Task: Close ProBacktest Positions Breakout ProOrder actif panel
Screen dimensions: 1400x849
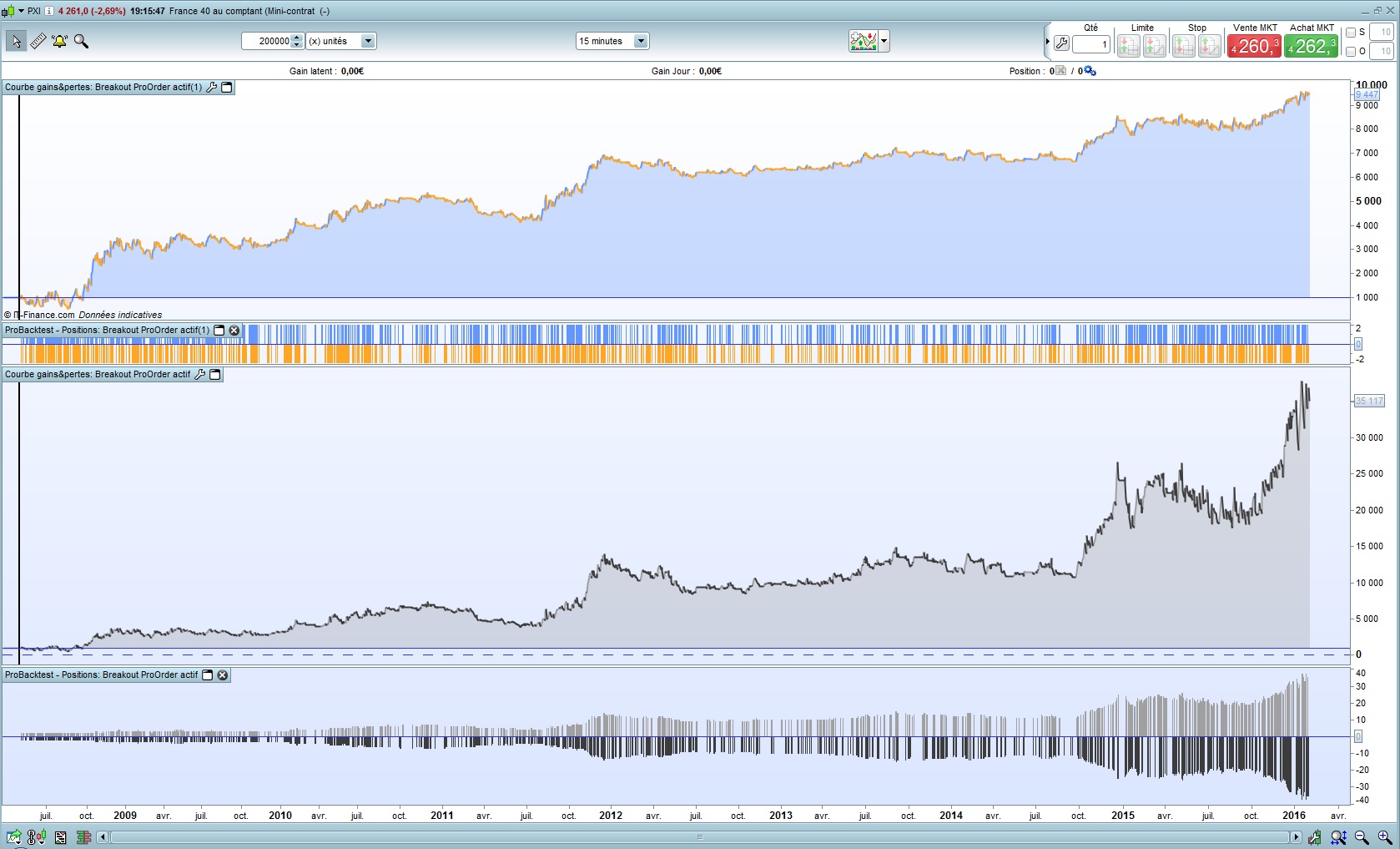Action: 223,675
